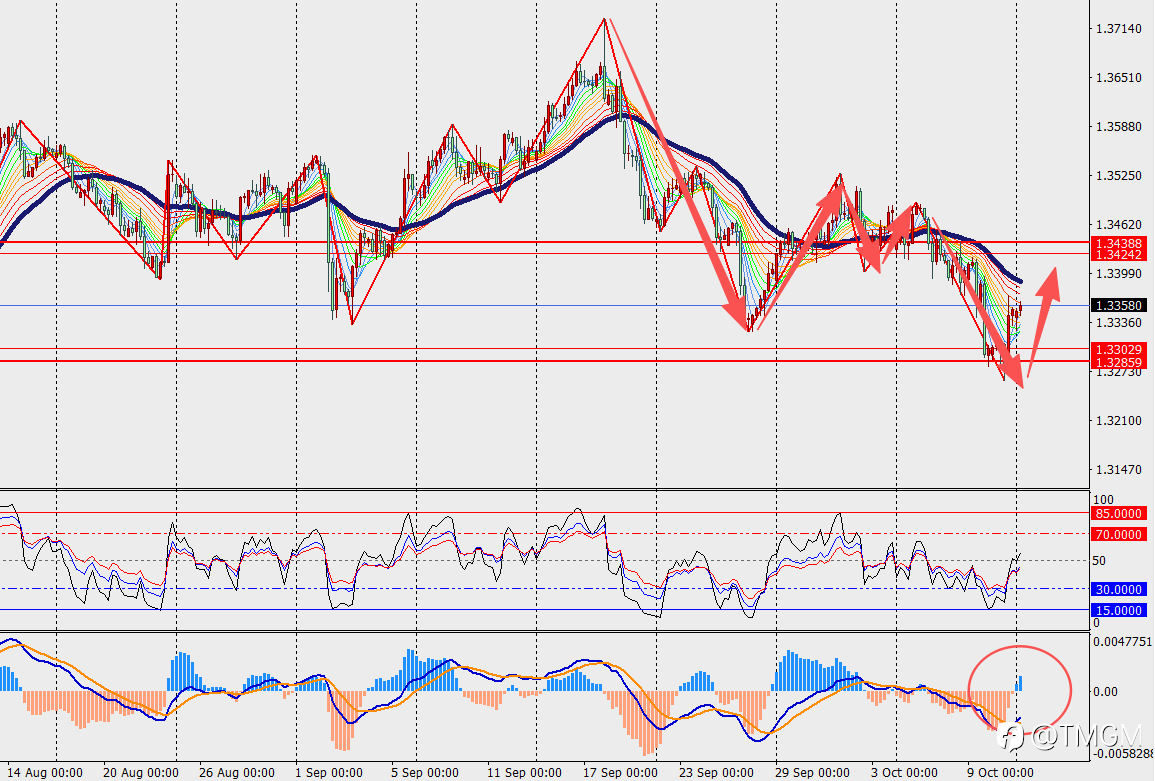Click the blue 30.0000 indicator level label
This screenshot has height=781, width=1155.
tap(1118, 589)
